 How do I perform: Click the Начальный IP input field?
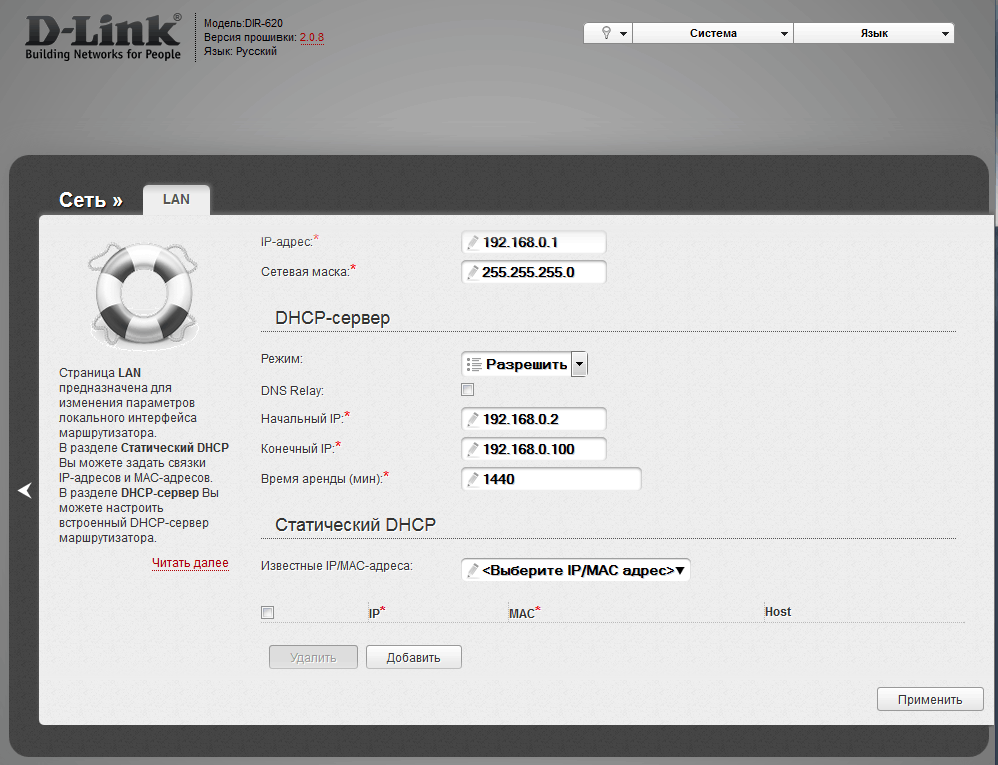tap(542, 419)
